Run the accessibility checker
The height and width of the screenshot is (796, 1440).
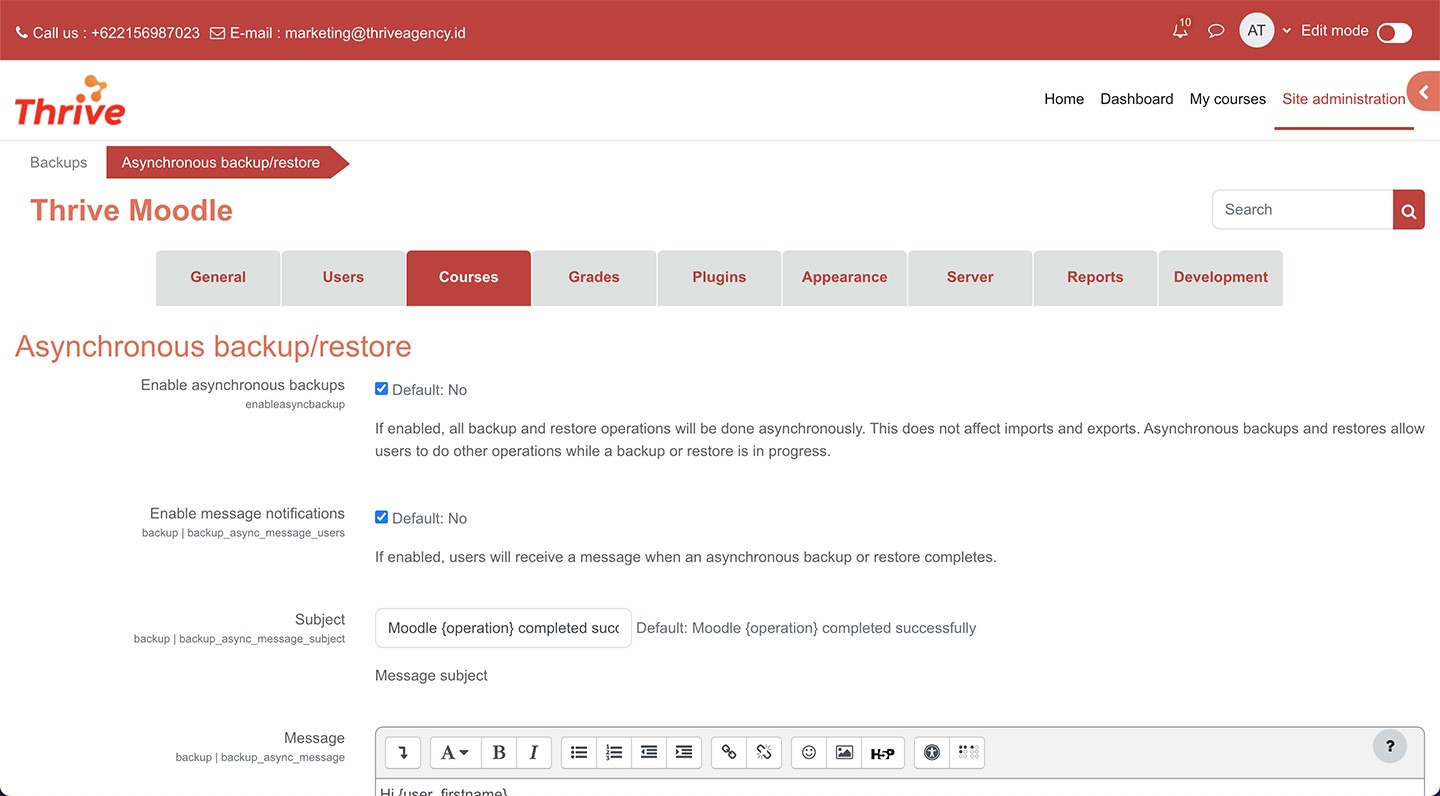point(932,753)
